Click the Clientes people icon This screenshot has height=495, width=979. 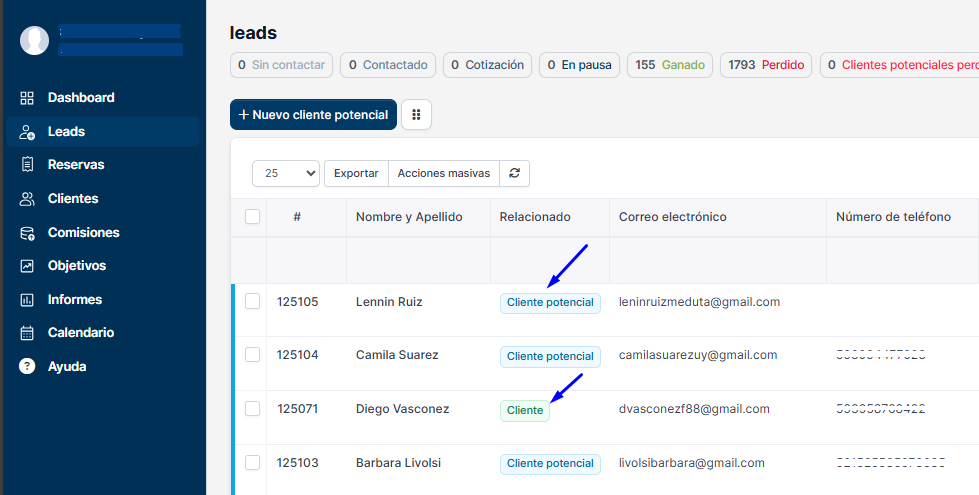pos(28,199)
